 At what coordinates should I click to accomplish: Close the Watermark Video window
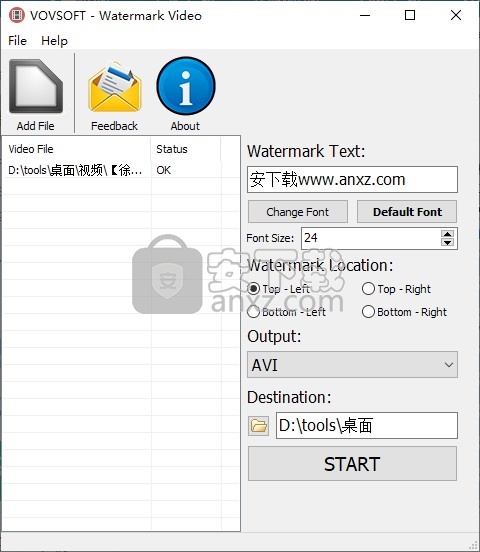[456, 15]
